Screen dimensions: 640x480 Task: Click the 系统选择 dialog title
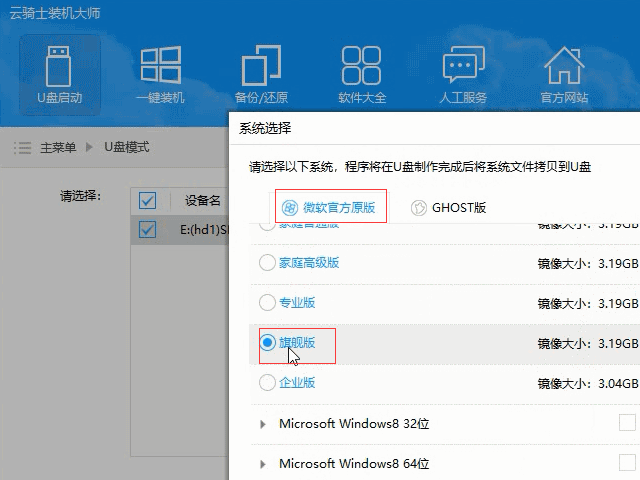(265, 128)
